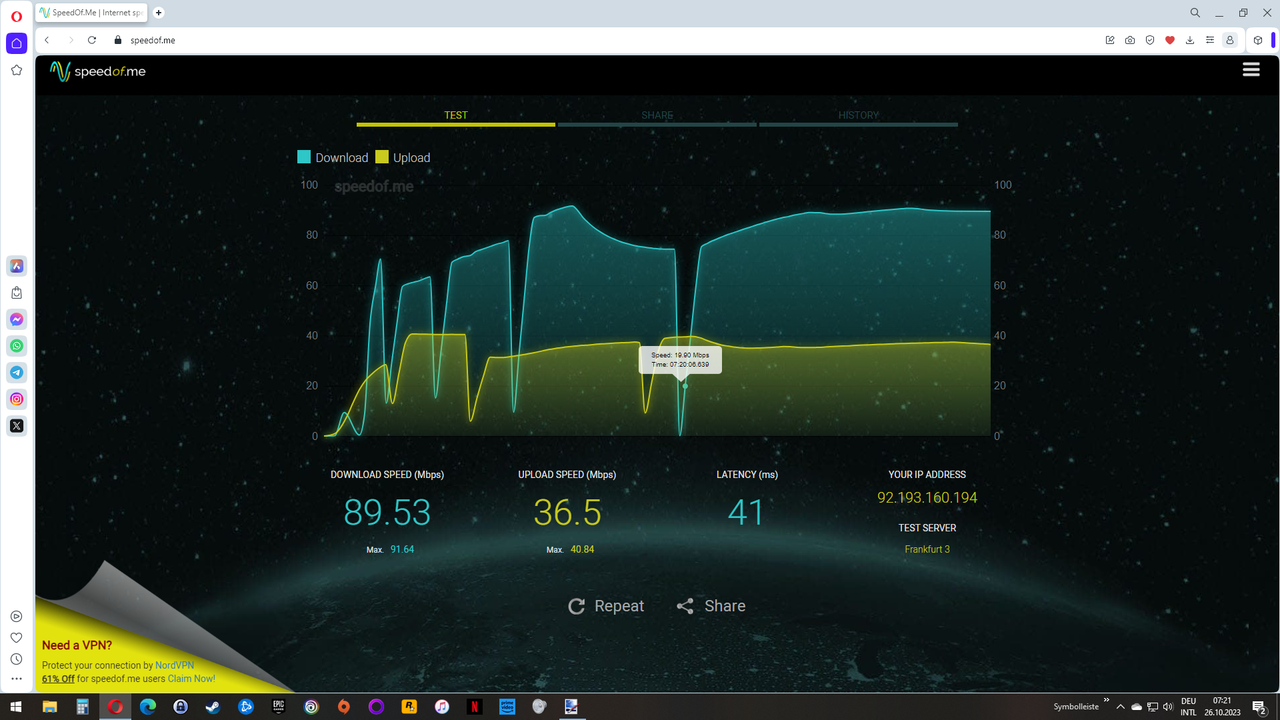1280x720 pixels.
Task: Open the ad blocker shield icon
Action: click(x=1150, y=40)
